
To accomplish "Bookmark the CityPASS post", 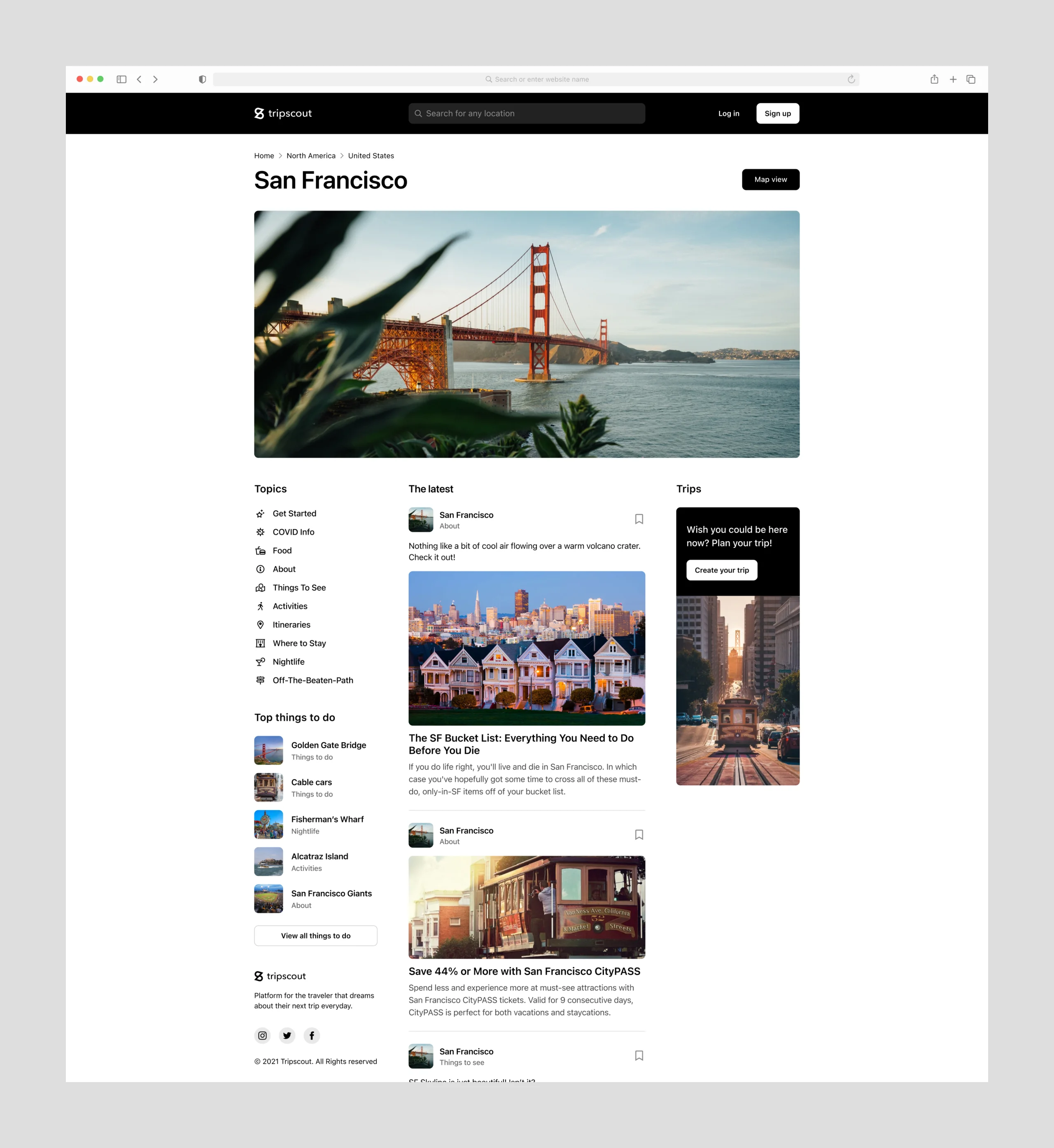I will [x=639, y=834].
